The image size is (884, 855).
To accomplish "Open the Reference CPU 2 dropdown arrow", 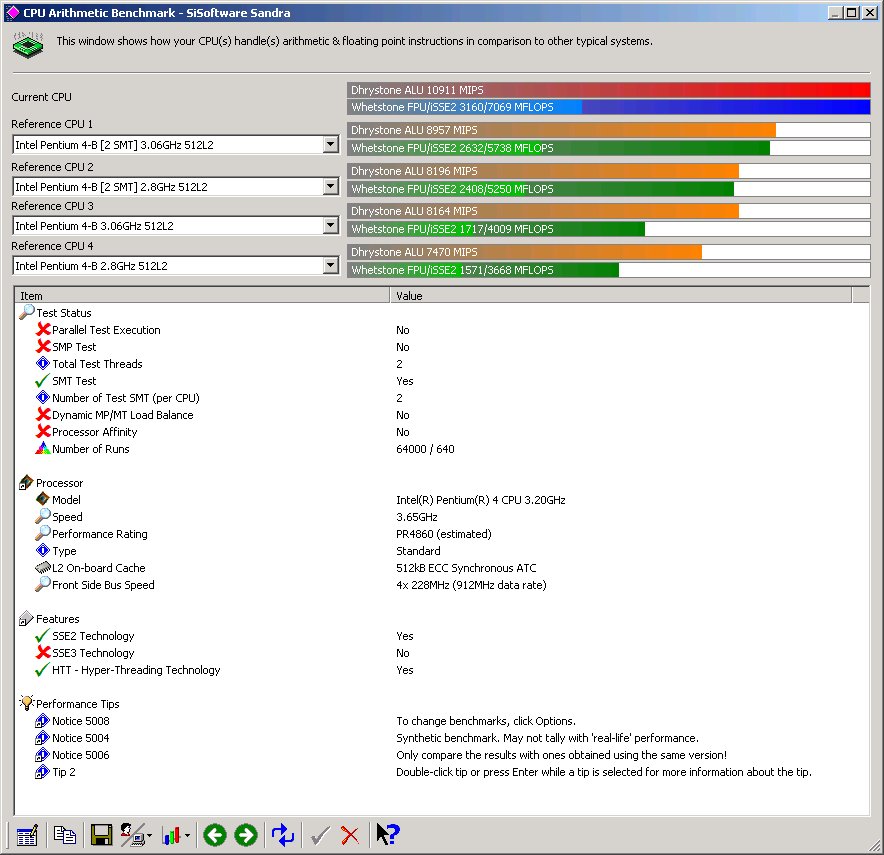I will click(331, 187).
